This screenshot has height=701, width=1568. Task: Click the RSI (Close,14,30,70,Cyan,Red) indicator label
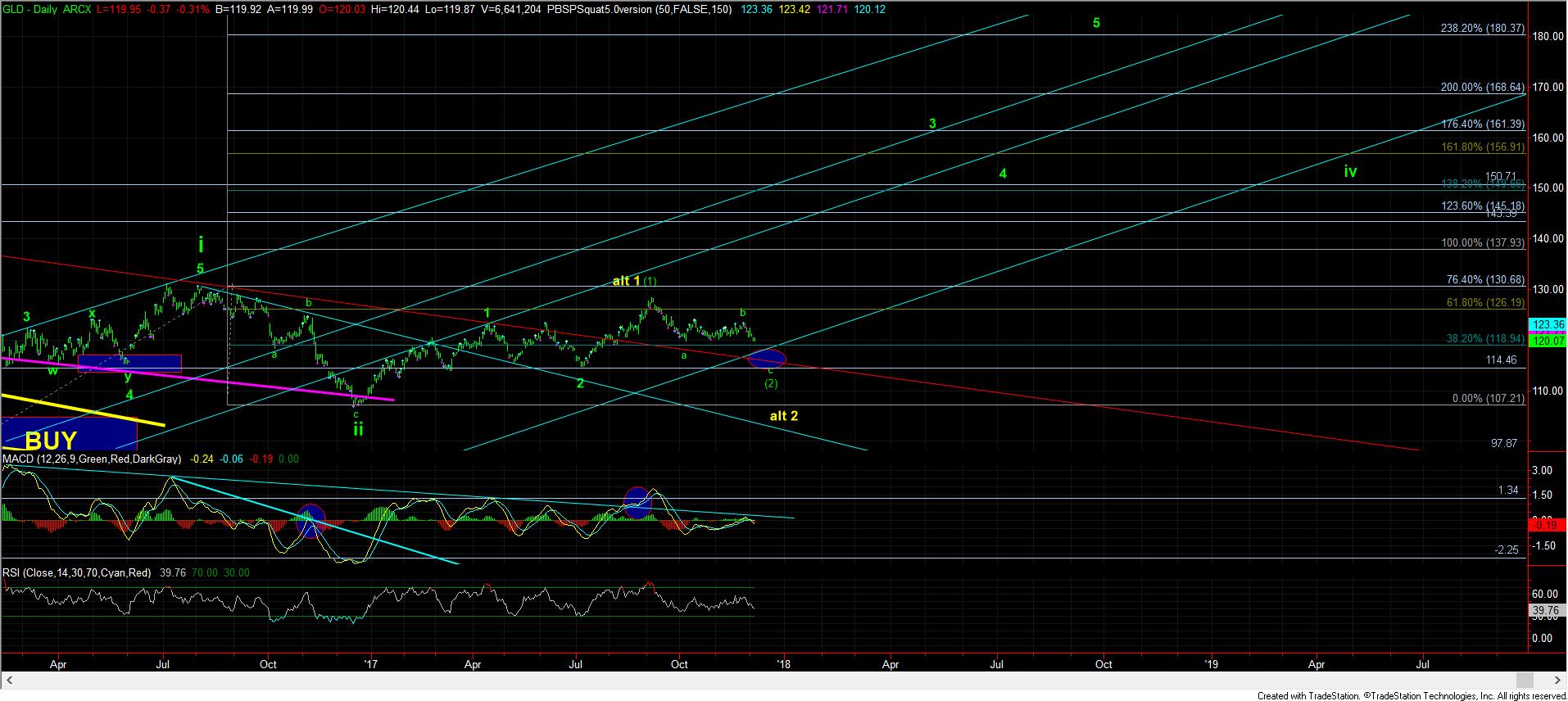pyautogui.click(x=76, y=573)
